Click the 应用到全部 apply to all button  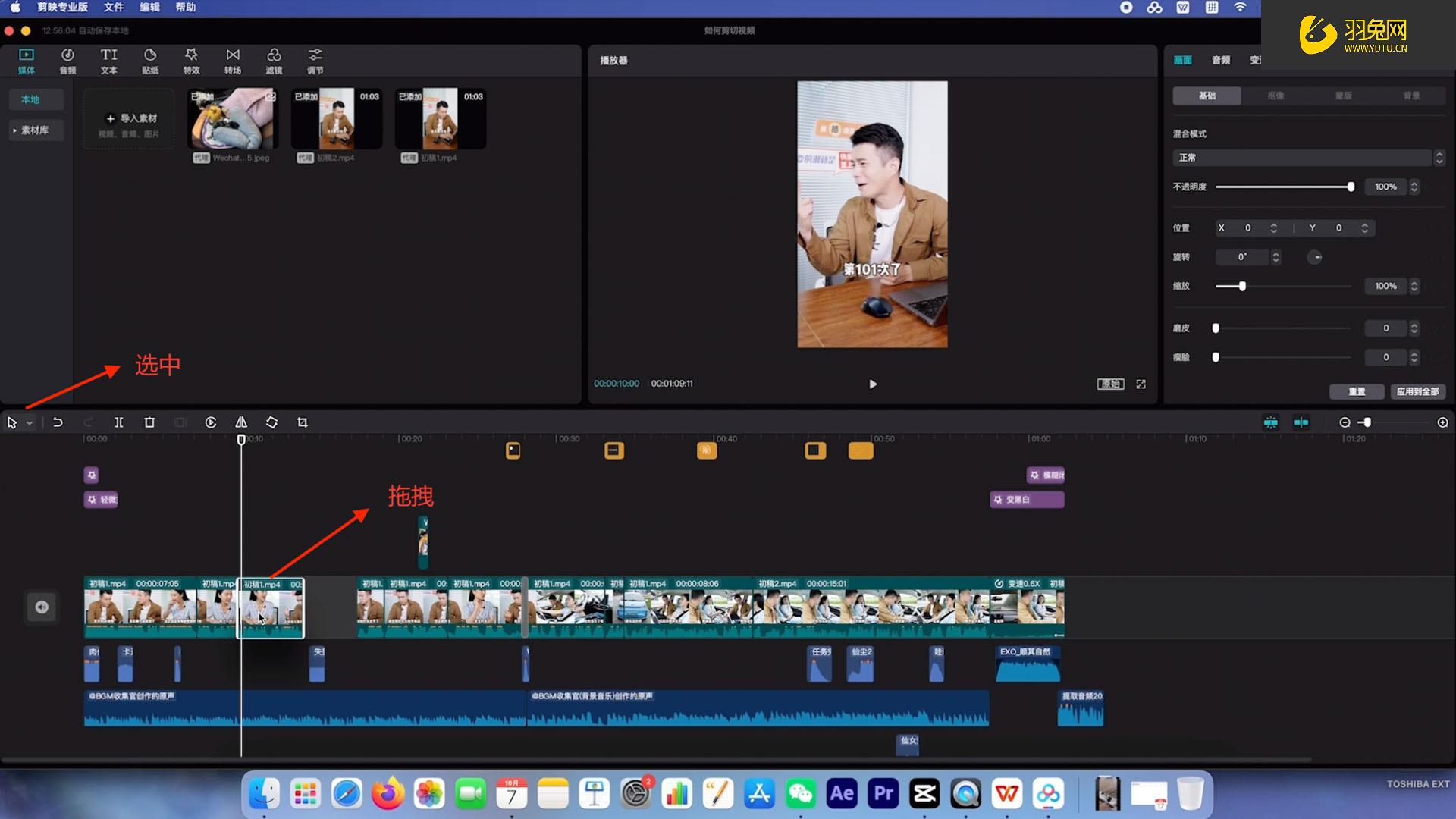1417,391
